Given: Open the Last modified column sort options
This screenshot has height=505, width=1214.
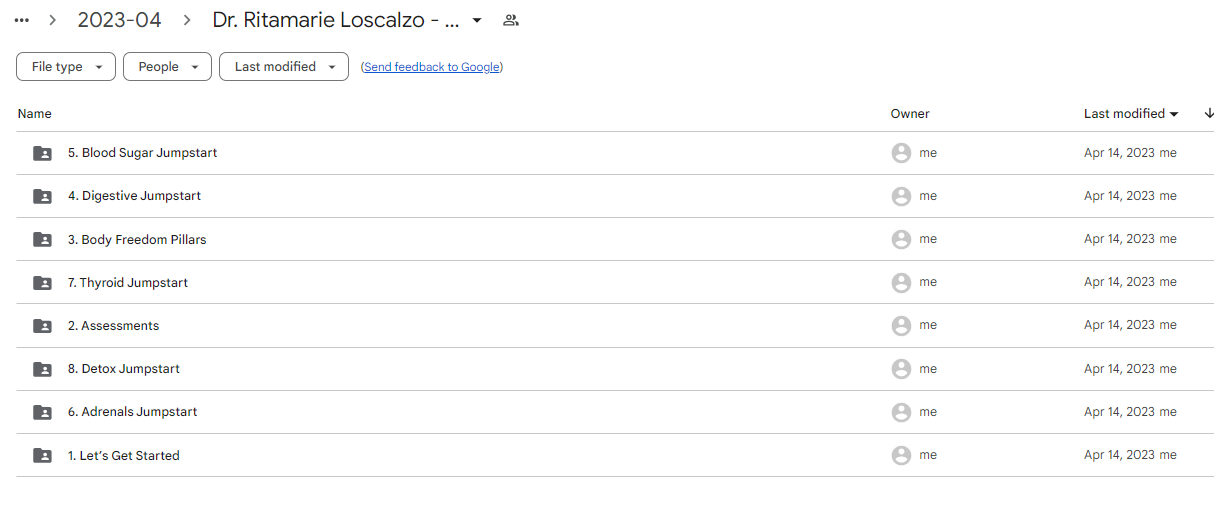Looking at the screenshot, I should (1131, 114).
